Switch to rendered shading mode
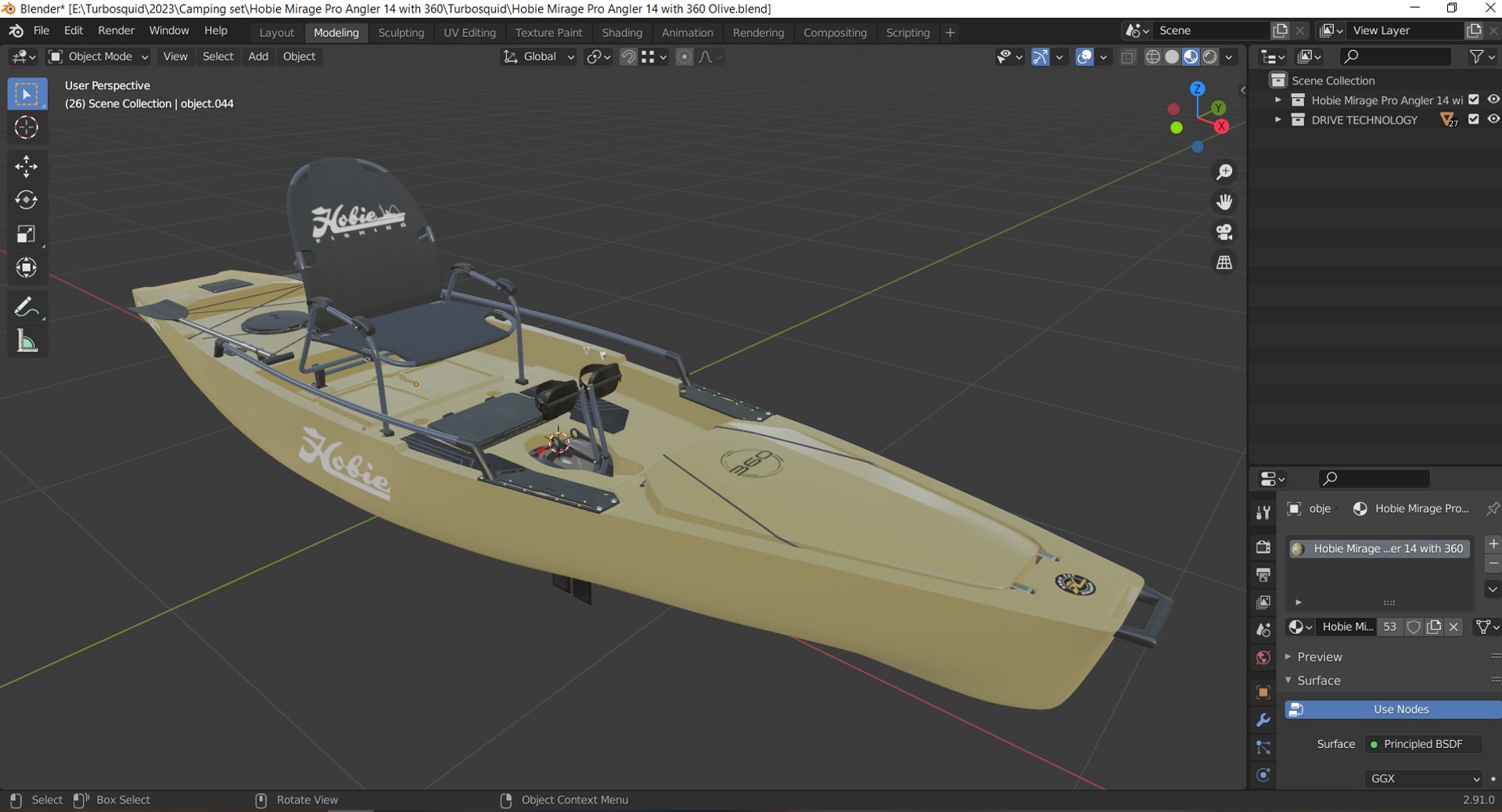 [1210, 56]
